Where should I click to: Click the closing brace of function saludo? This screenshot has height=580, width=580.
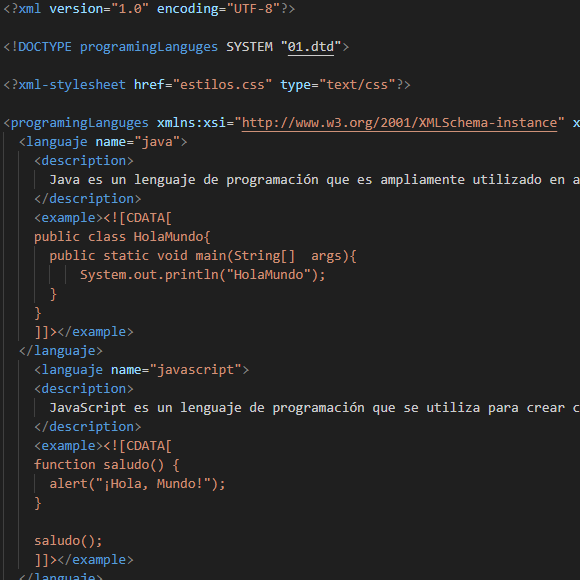pos(37,503)
